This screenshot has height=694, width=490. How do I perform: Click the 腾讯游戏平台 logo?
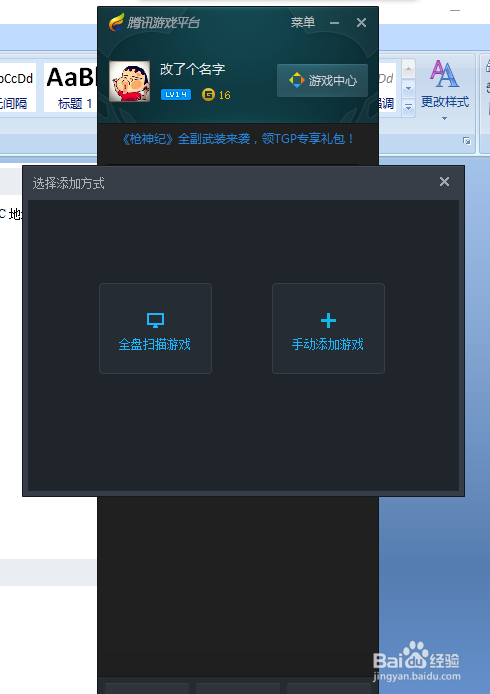pos(154,22)
